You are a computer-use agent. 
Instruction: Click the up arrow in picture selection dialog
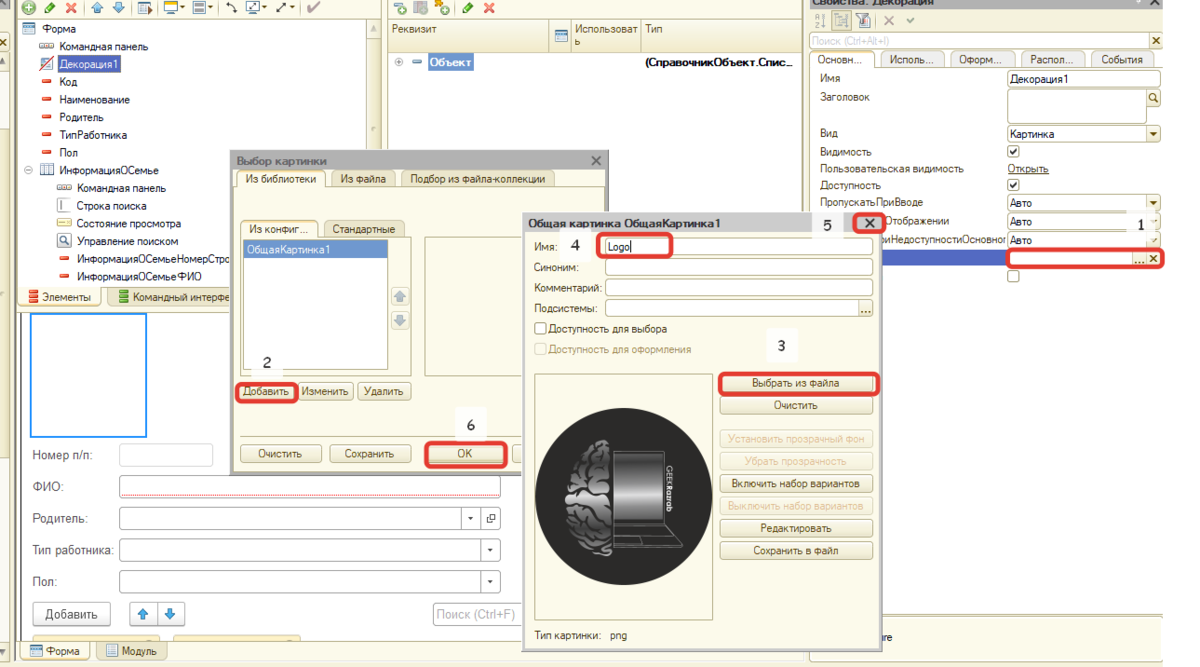(x=400, y=297)
